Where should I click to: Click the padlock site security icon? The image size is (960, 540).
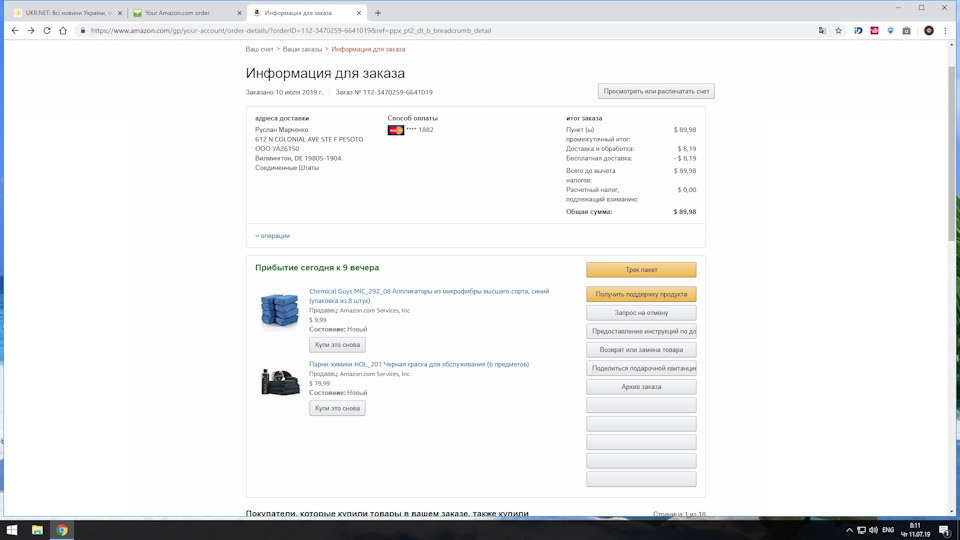pyautogui.click(x=83, y=31)
